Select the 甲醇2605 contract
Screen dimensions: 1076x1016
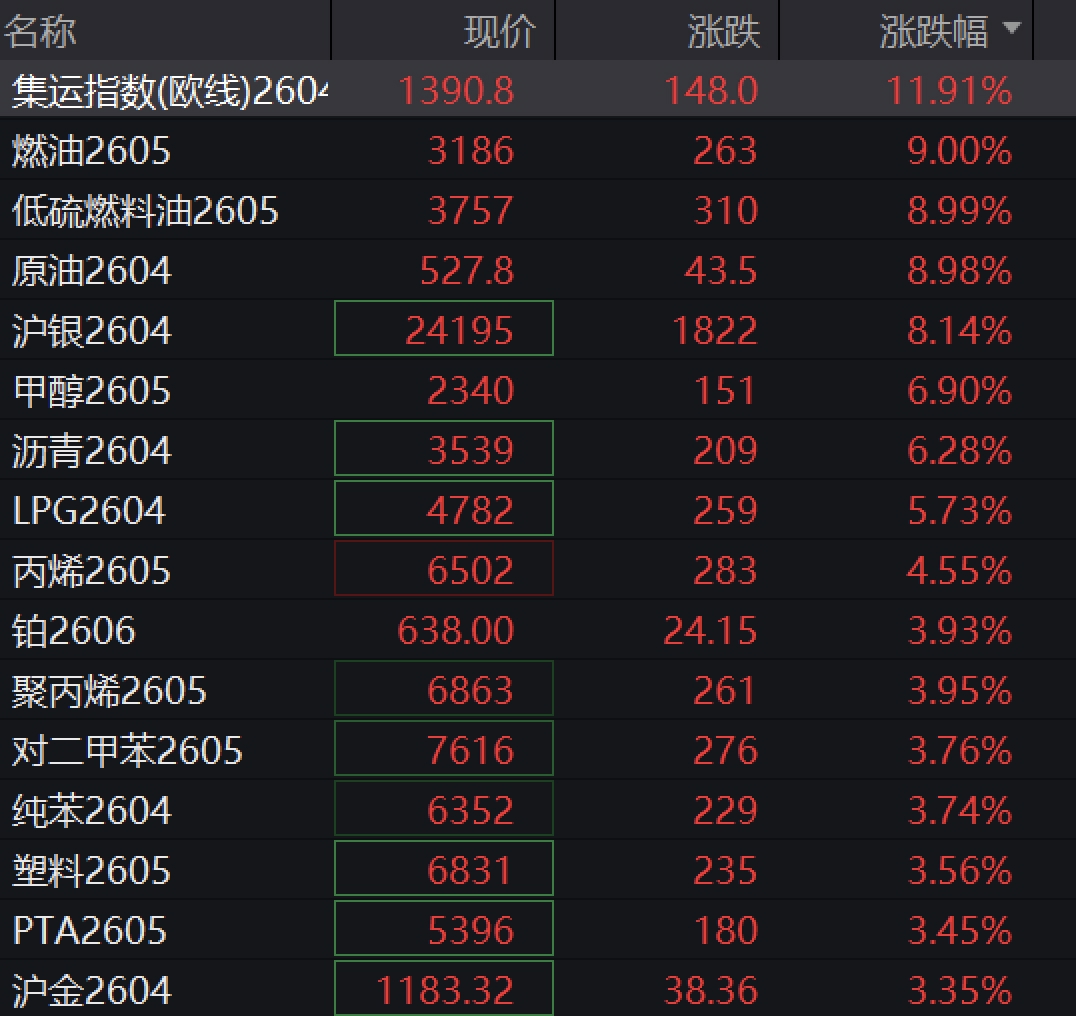click(x=92, y=391)
